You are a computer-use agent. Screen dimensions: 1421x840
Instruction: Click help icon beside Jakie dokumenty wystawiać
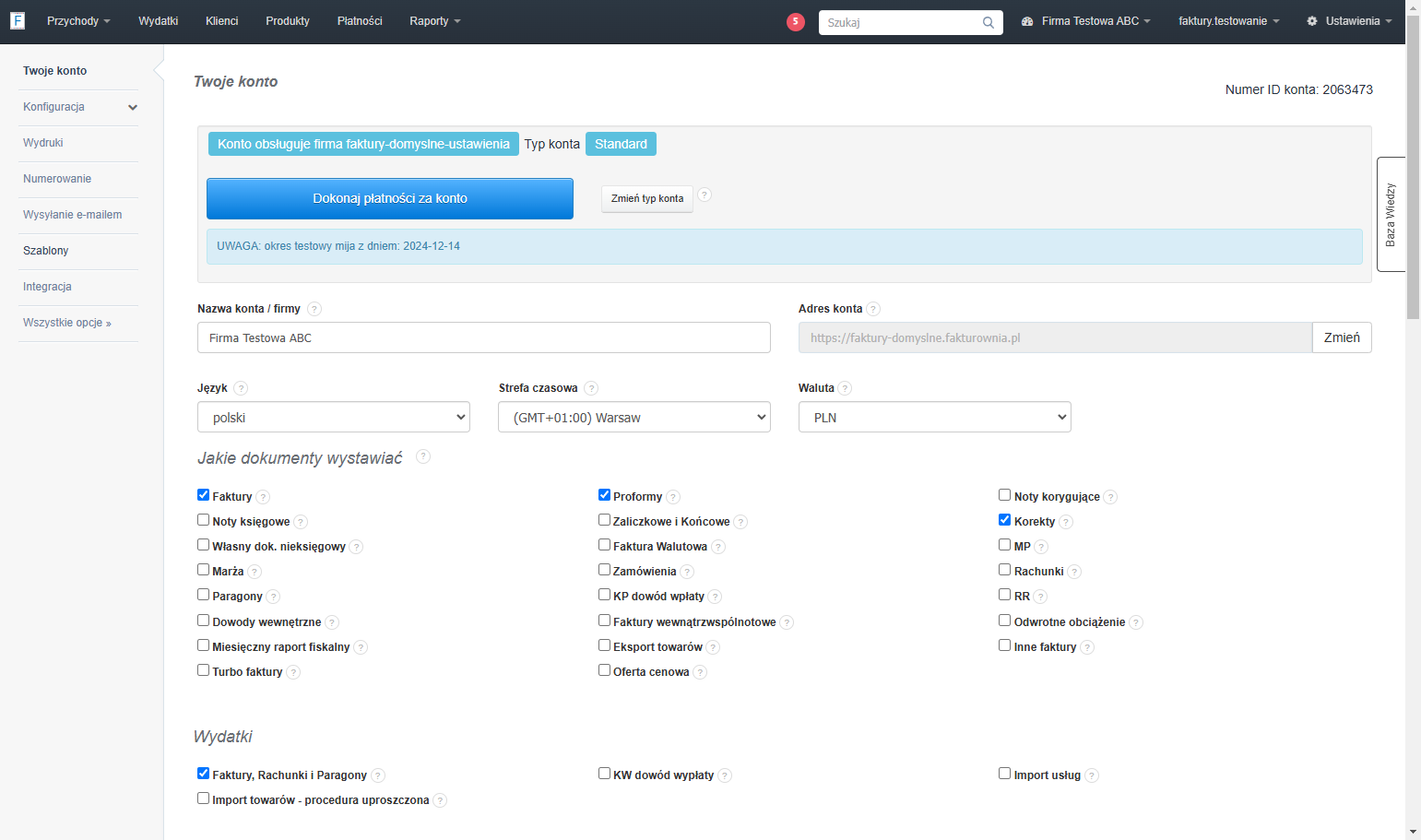[423, 456]
